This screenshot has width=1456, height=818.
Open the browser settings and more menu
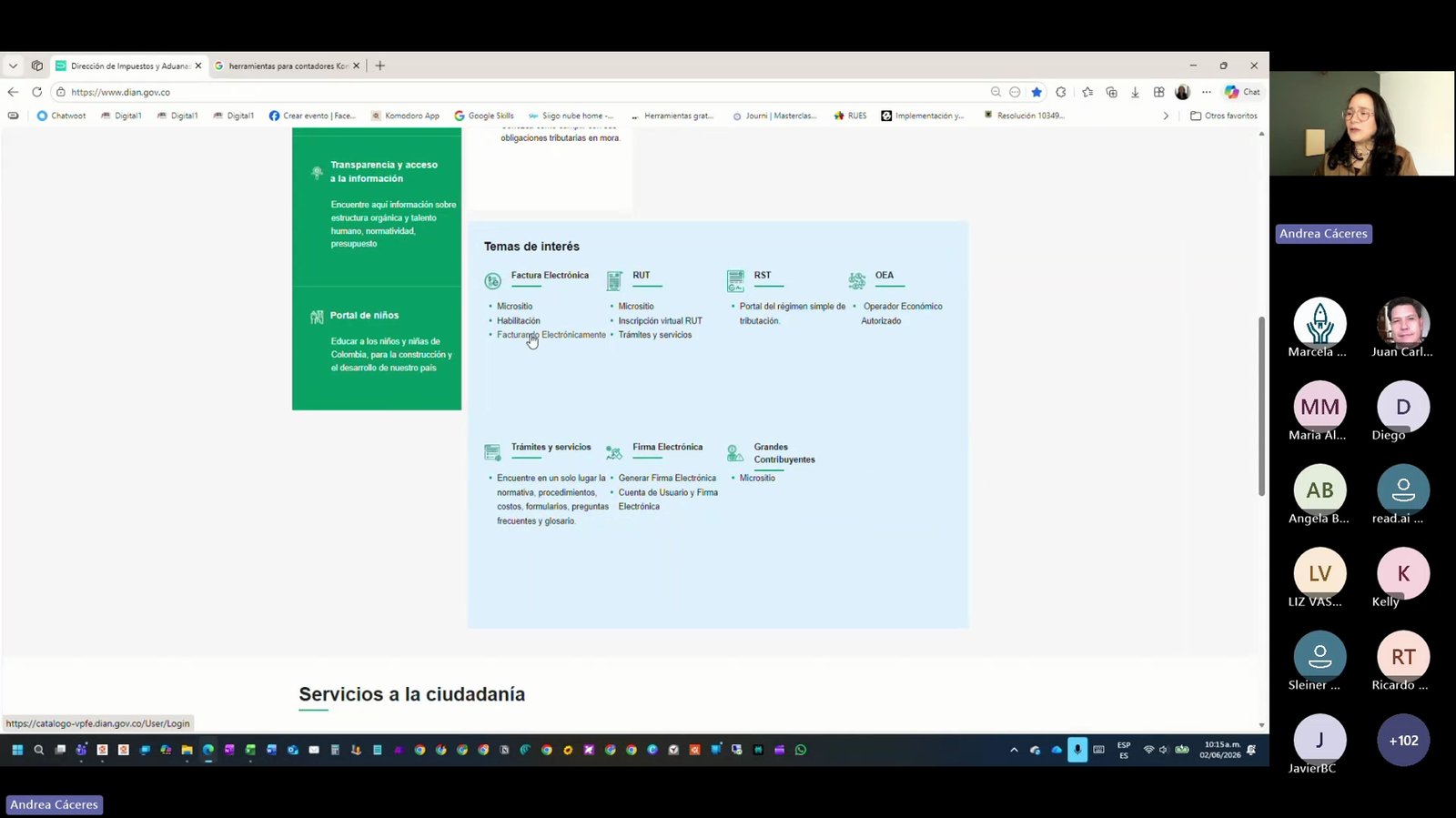coord(1207,92)
